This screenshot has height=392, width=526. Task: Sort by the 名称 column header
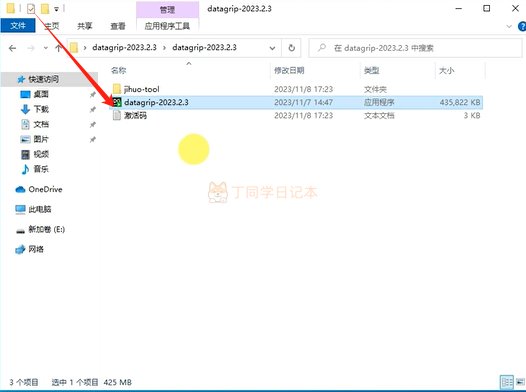[x=119, y=70]
